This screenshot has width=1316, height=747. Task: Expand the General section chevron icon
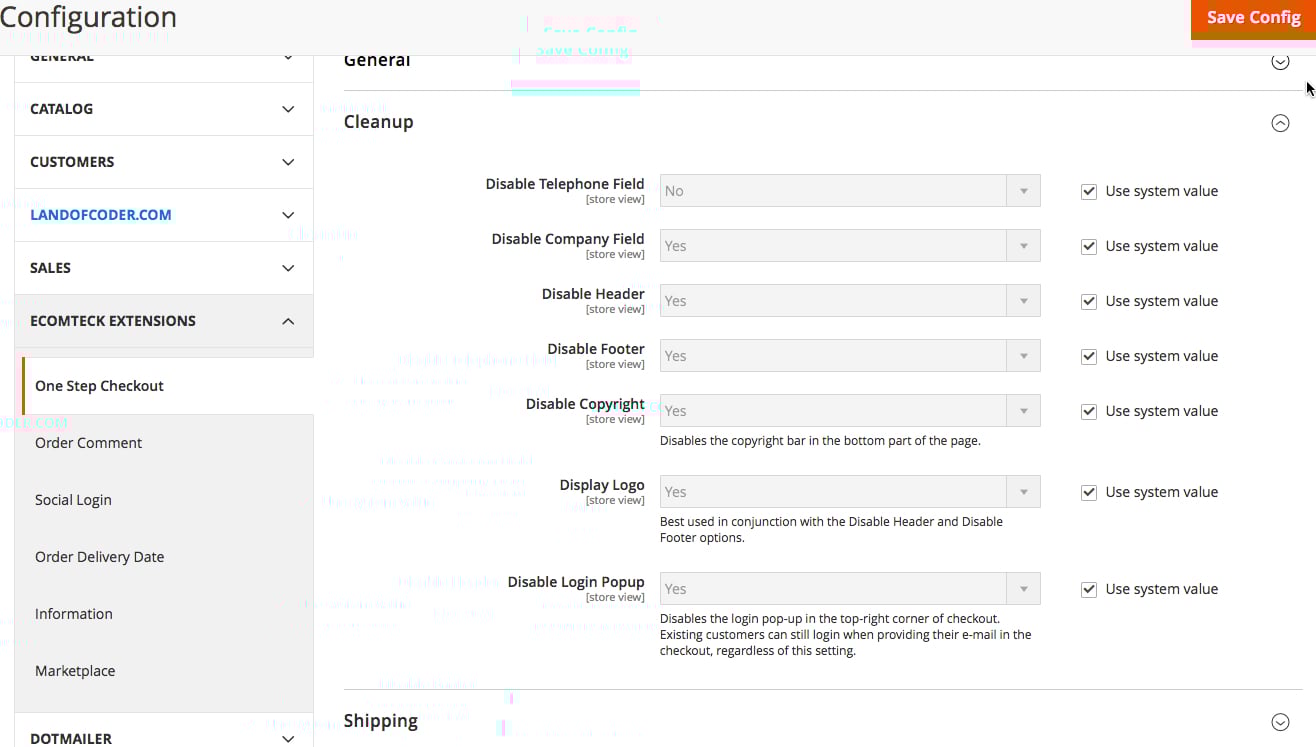point(1280,62)
